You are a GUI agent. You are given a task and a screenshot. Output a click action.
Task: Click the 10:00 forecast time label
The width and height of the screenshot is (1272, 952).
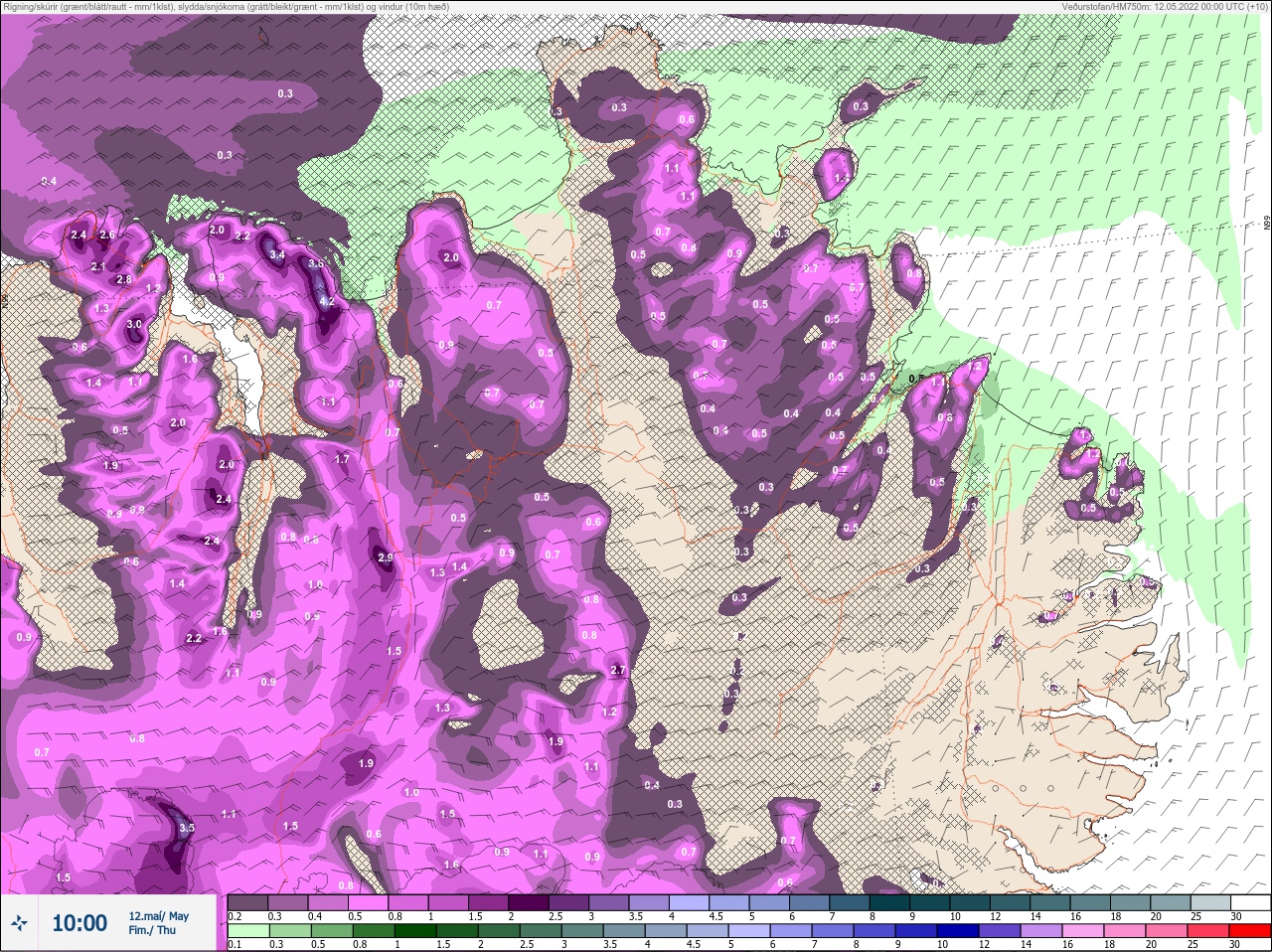[x=79, y=923]
